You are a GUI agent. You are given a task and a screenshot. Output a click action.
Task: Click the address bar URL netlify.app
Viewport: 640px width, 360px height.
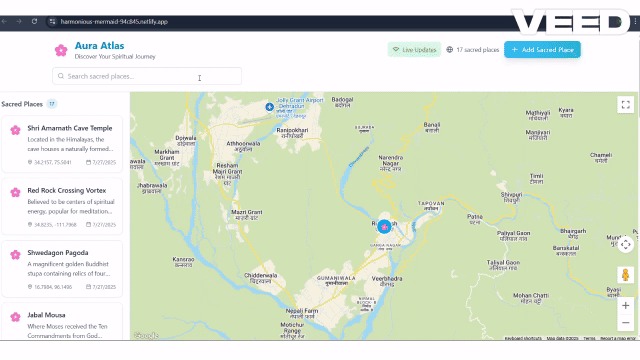pyautogui.click(x=114, y=22)
